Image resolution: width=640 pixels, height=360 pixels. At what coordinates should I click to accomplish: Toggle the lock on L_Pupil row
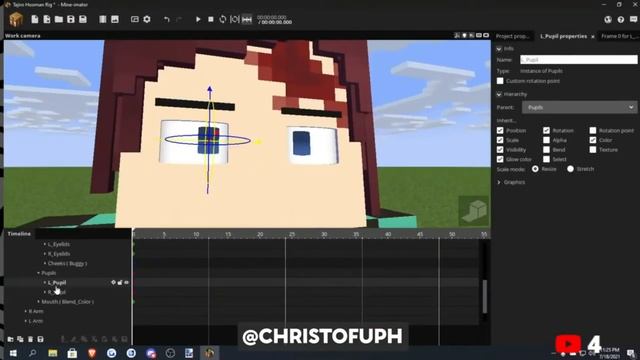click(120, 282)
